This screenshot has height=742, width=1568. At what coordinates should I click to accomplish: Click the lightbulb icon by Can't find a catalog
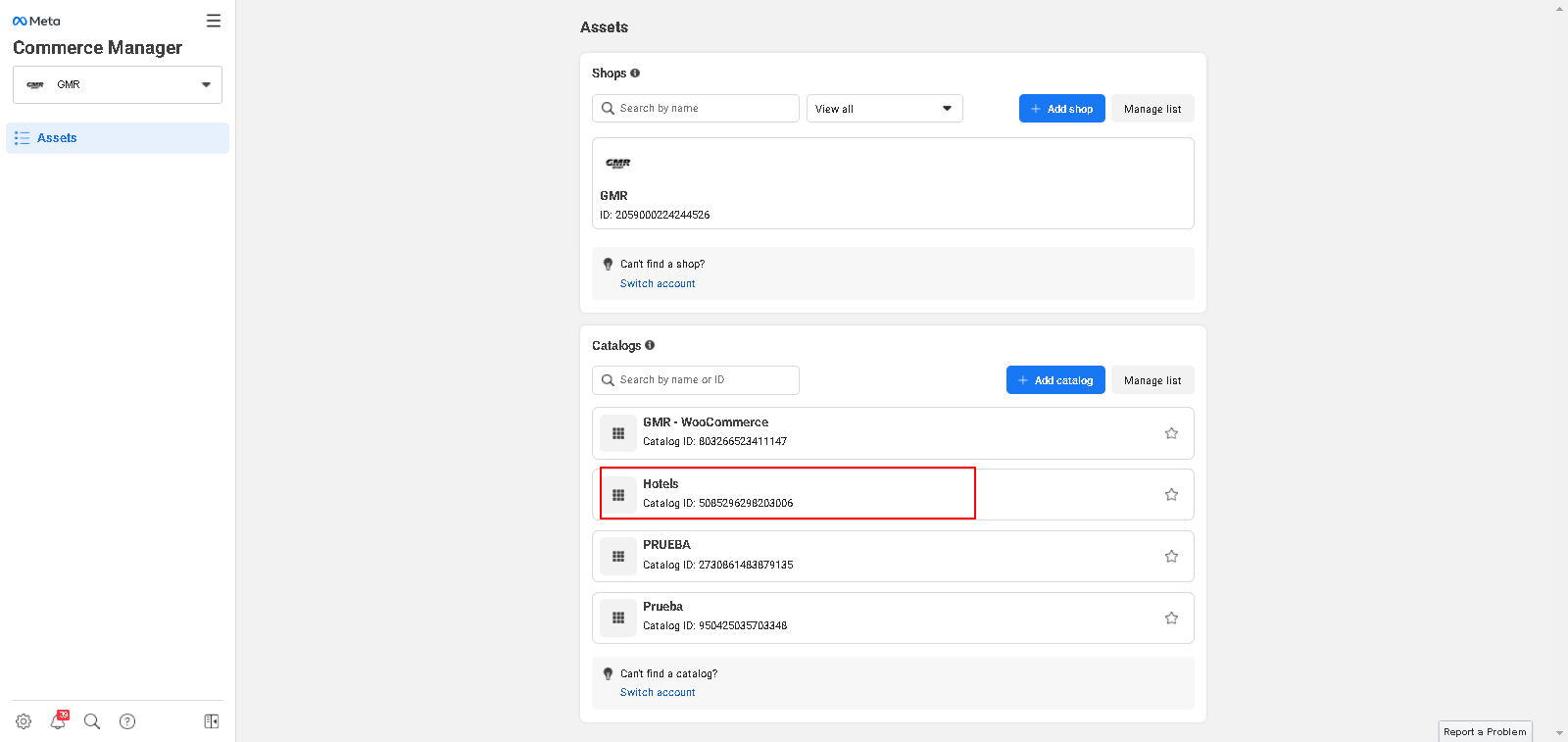click(608, 673)
